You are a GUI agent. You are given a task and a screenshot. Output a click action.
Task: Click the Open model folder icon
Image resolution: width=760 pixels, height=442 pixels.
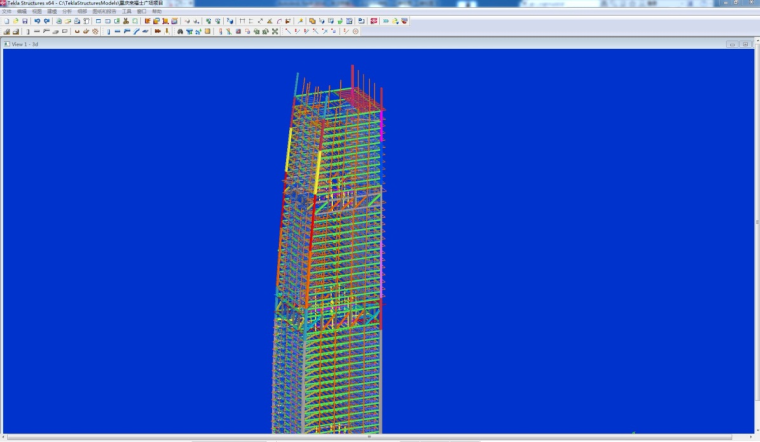pyautogui.click(x=15, y=21)
